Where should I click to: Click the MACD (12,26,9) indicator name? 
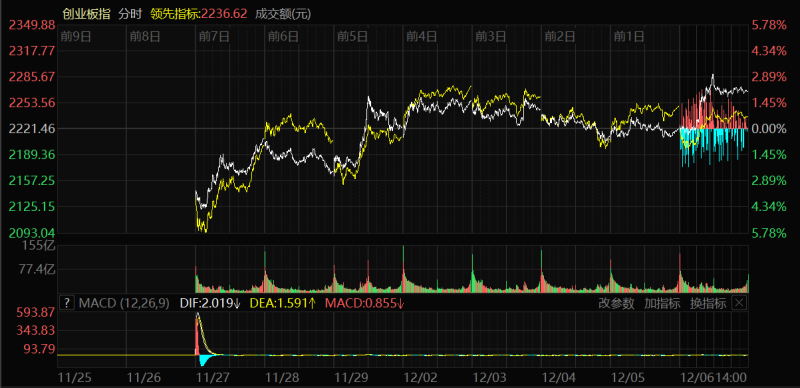tap(124, 303)
